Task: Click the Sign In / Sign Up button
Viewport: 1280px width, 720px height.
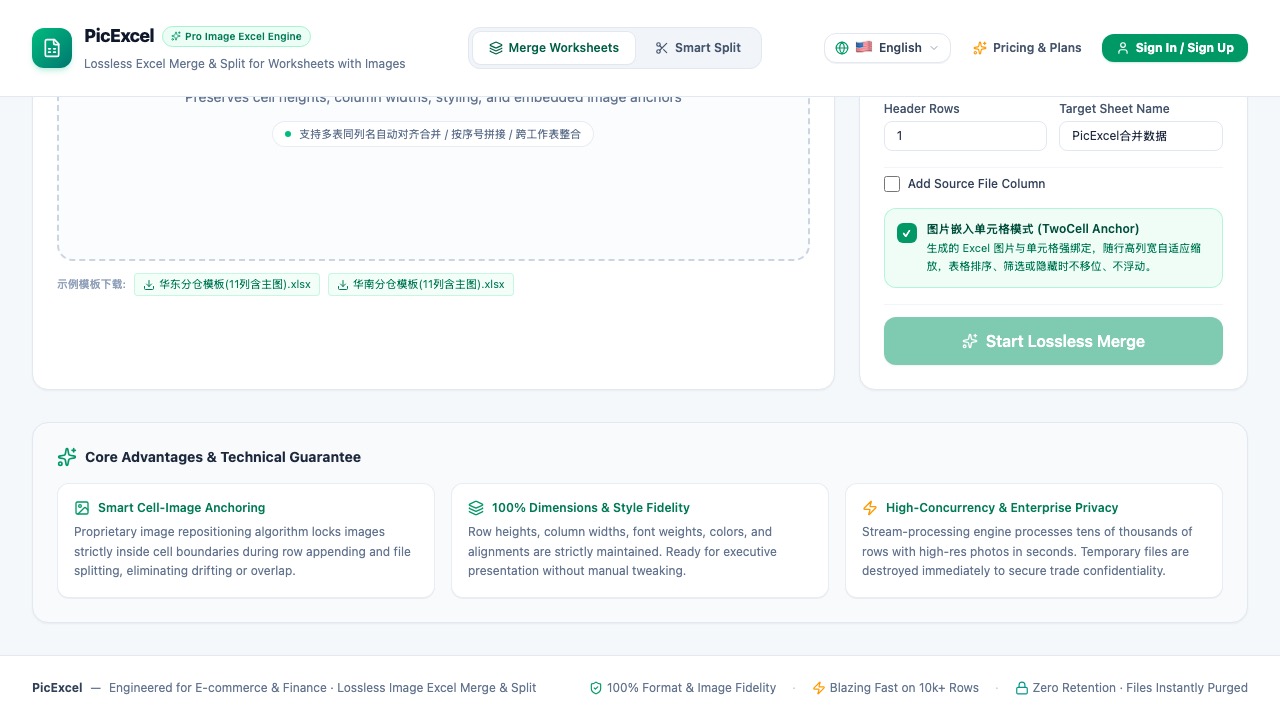Action: click(1175, 48)
